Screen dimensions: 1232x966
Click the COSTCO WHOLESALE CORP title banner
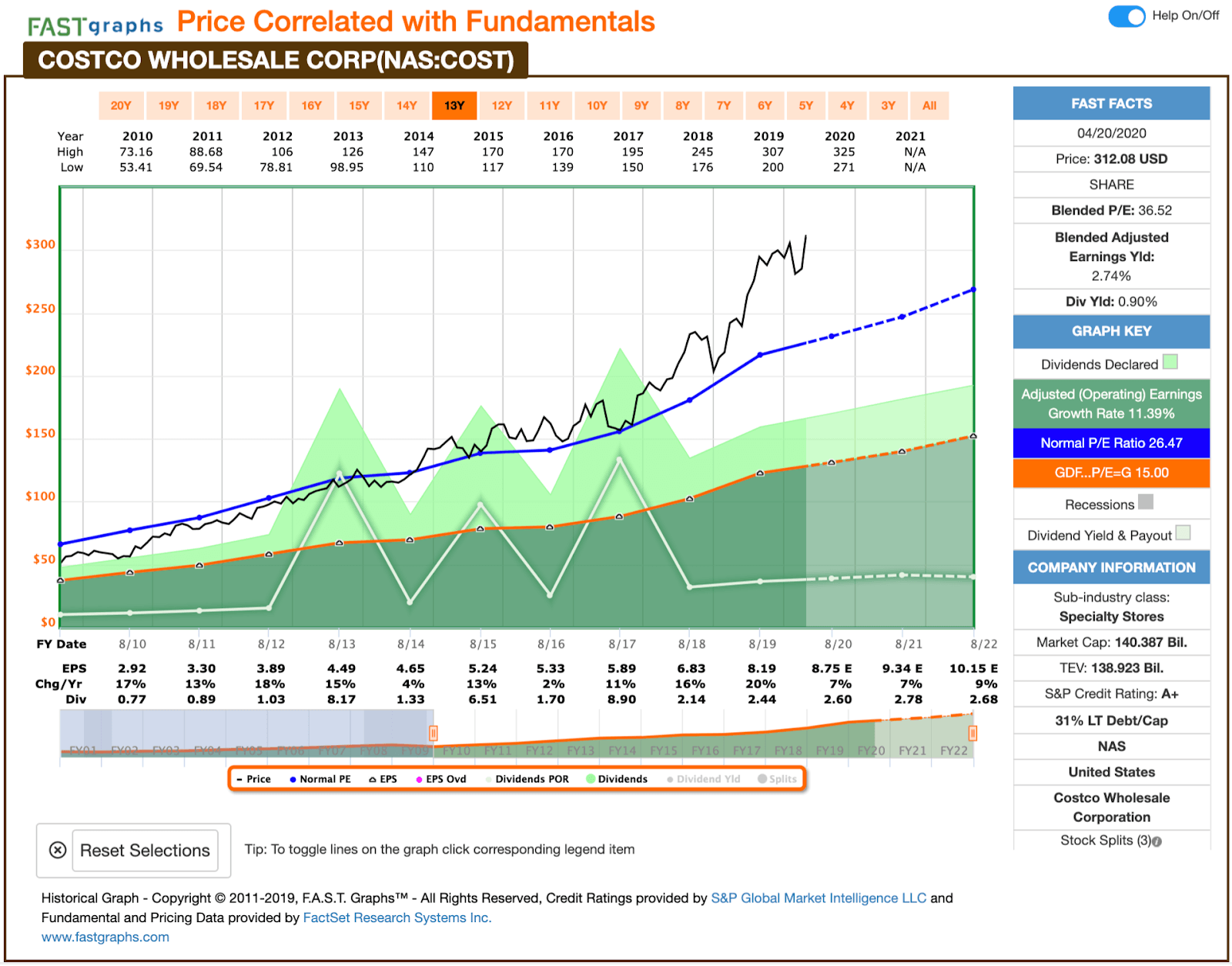(276, 60)
